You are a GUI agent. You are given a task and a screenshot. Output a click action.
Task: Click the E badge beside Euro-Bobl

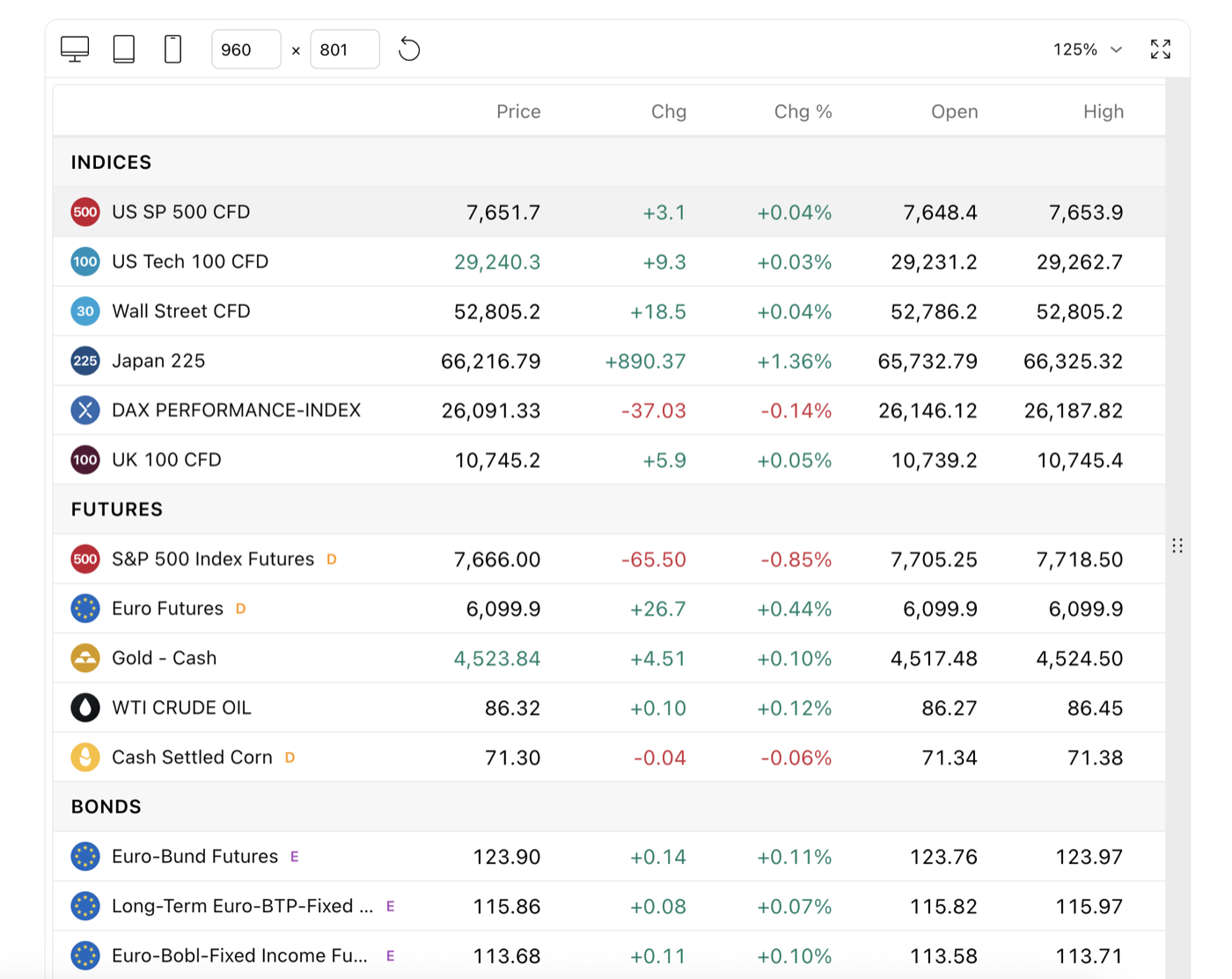(x=391, y=956)
